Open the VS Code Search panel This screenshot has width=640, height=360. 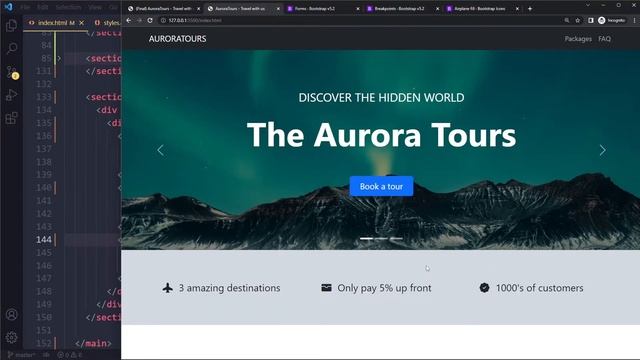coord(11,49)
